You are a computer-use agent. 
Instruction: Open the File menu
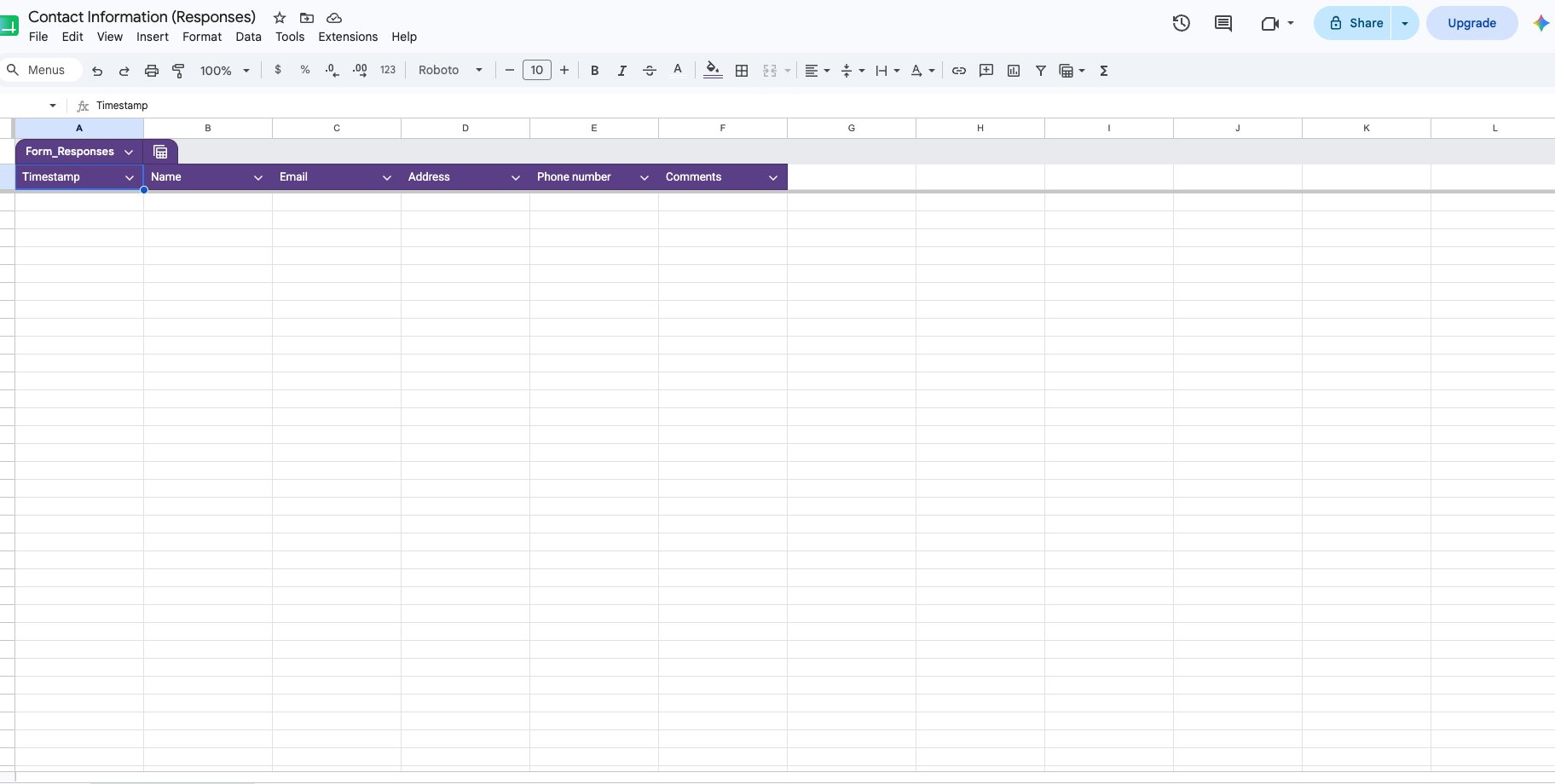38,37
